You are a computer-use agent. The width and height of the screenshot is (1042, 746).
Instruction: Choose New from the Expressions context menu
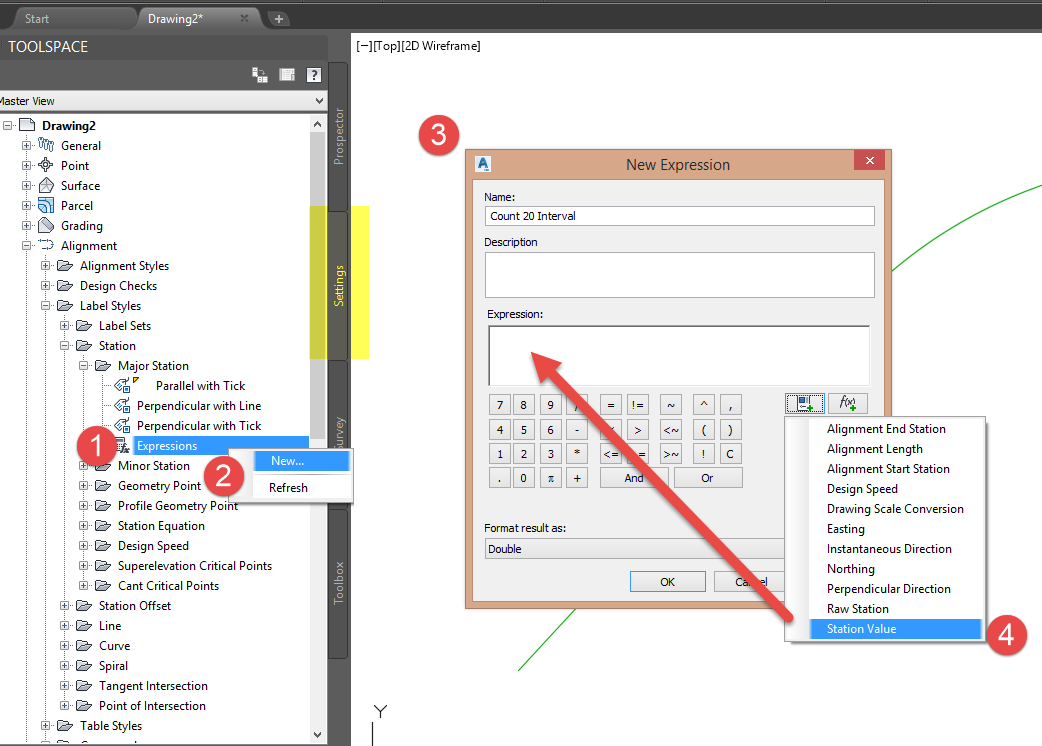288,460
